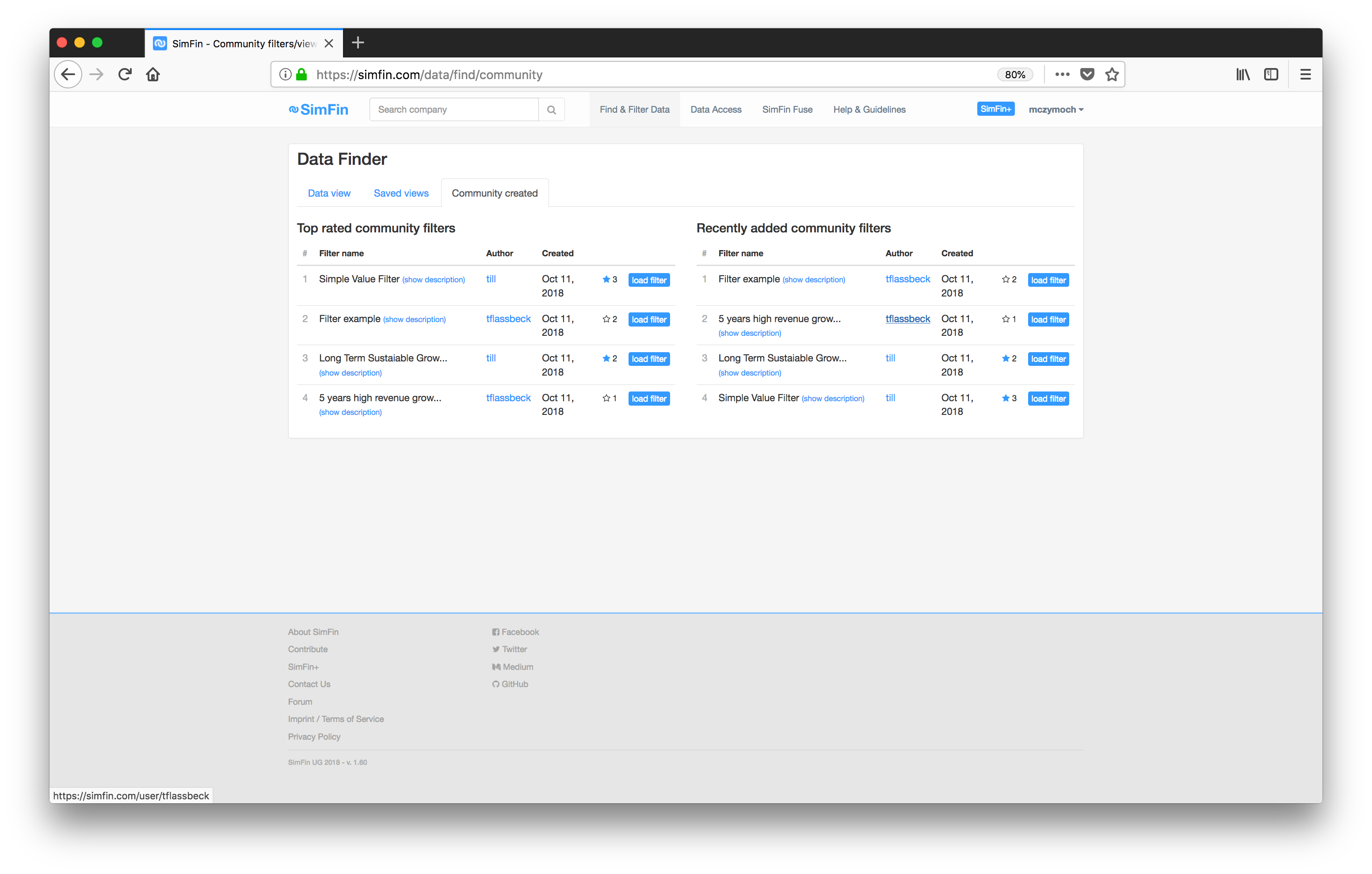
Task: Open the GitHub footer link
Action: pyautogui.click(x=514, y=684)
